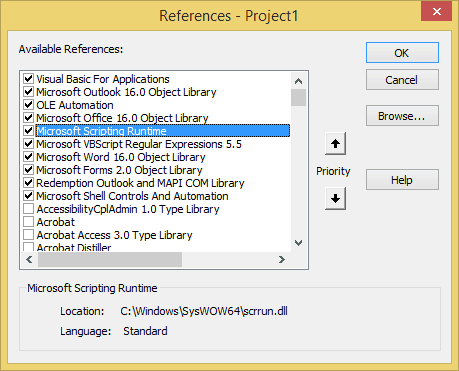Close the References - Project1 dialog
The width and height of the screenshot is (459, 371).
click(x=437, y=12)
